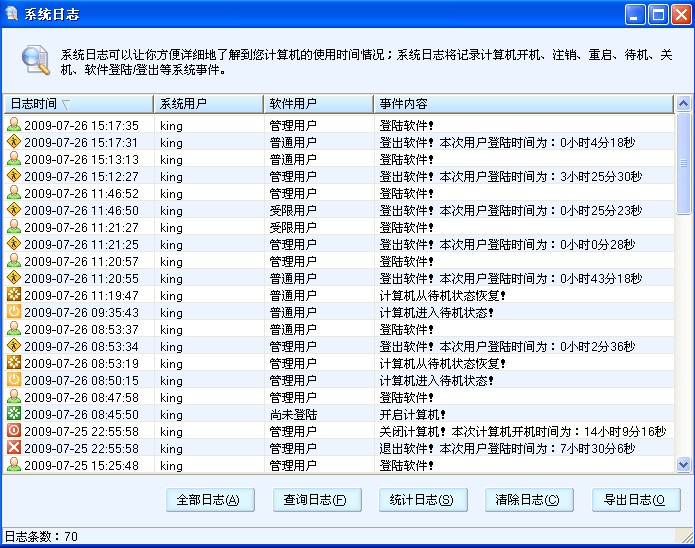695x548 pixels.
Task: Clear logs with 清除日志(C)
Action: point(529,500)
